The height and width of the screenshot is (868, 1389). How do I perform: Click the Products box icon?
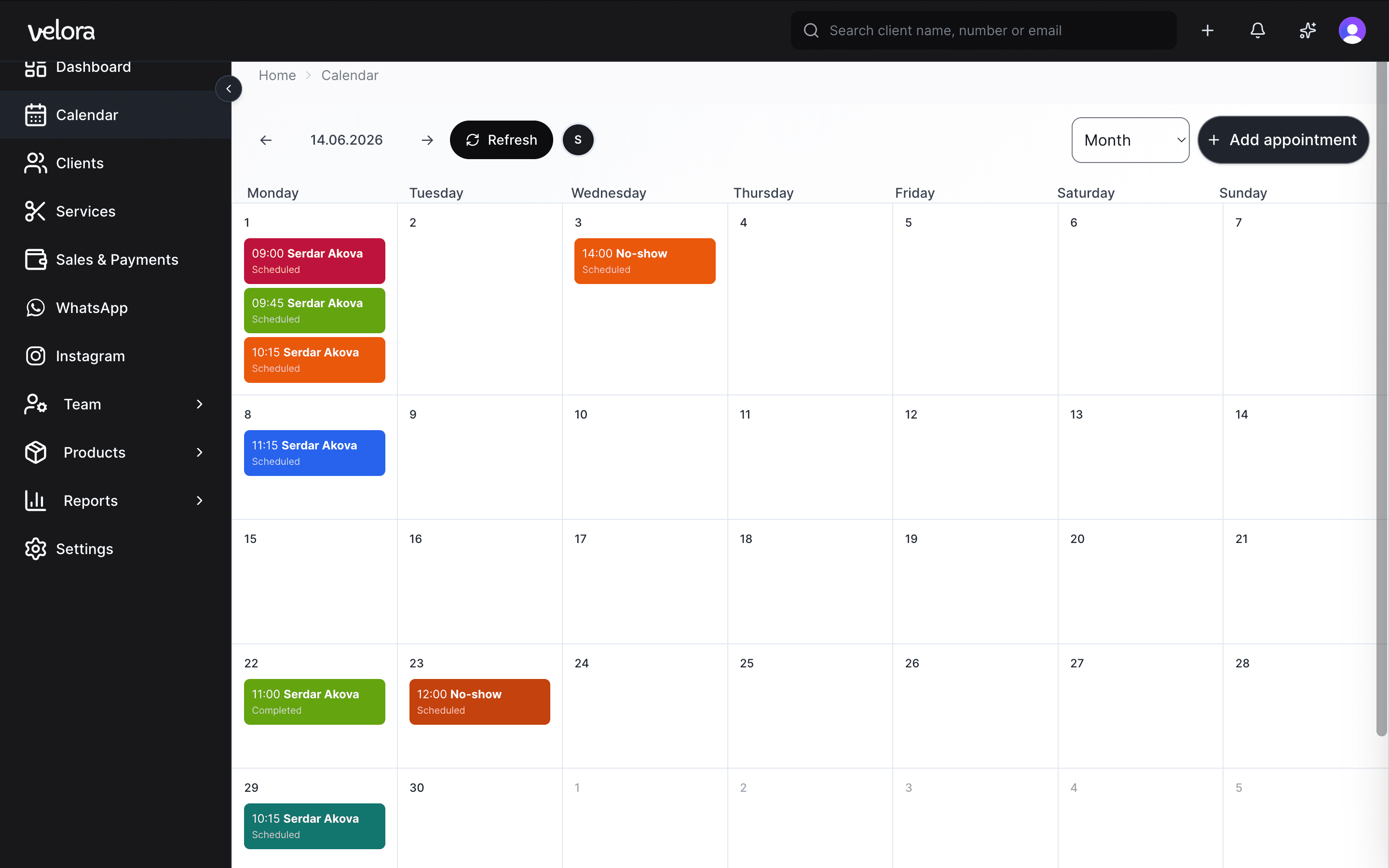[36, 452]
